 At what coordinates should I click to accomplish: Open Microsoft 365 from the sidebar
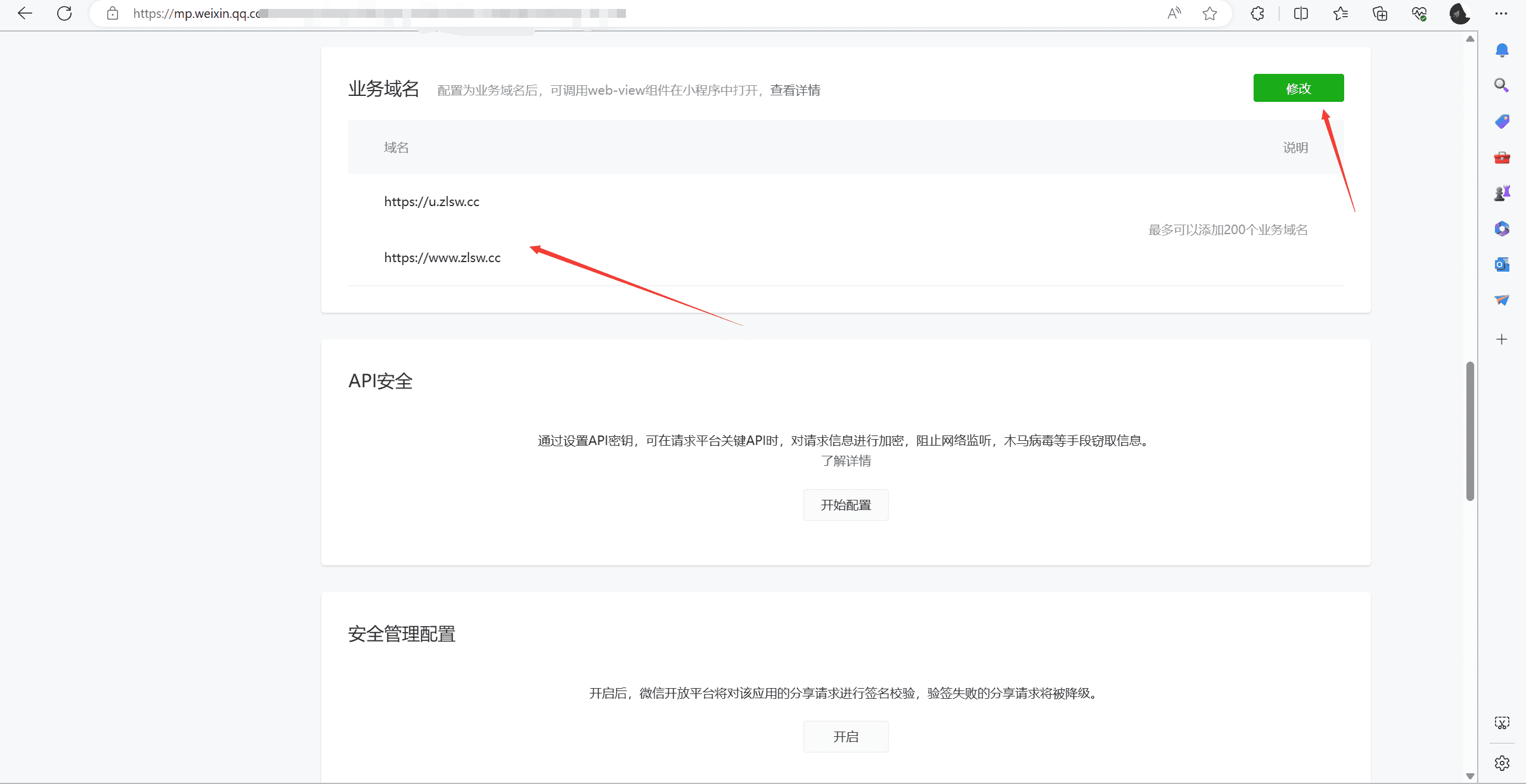[x=1502, y=228]
